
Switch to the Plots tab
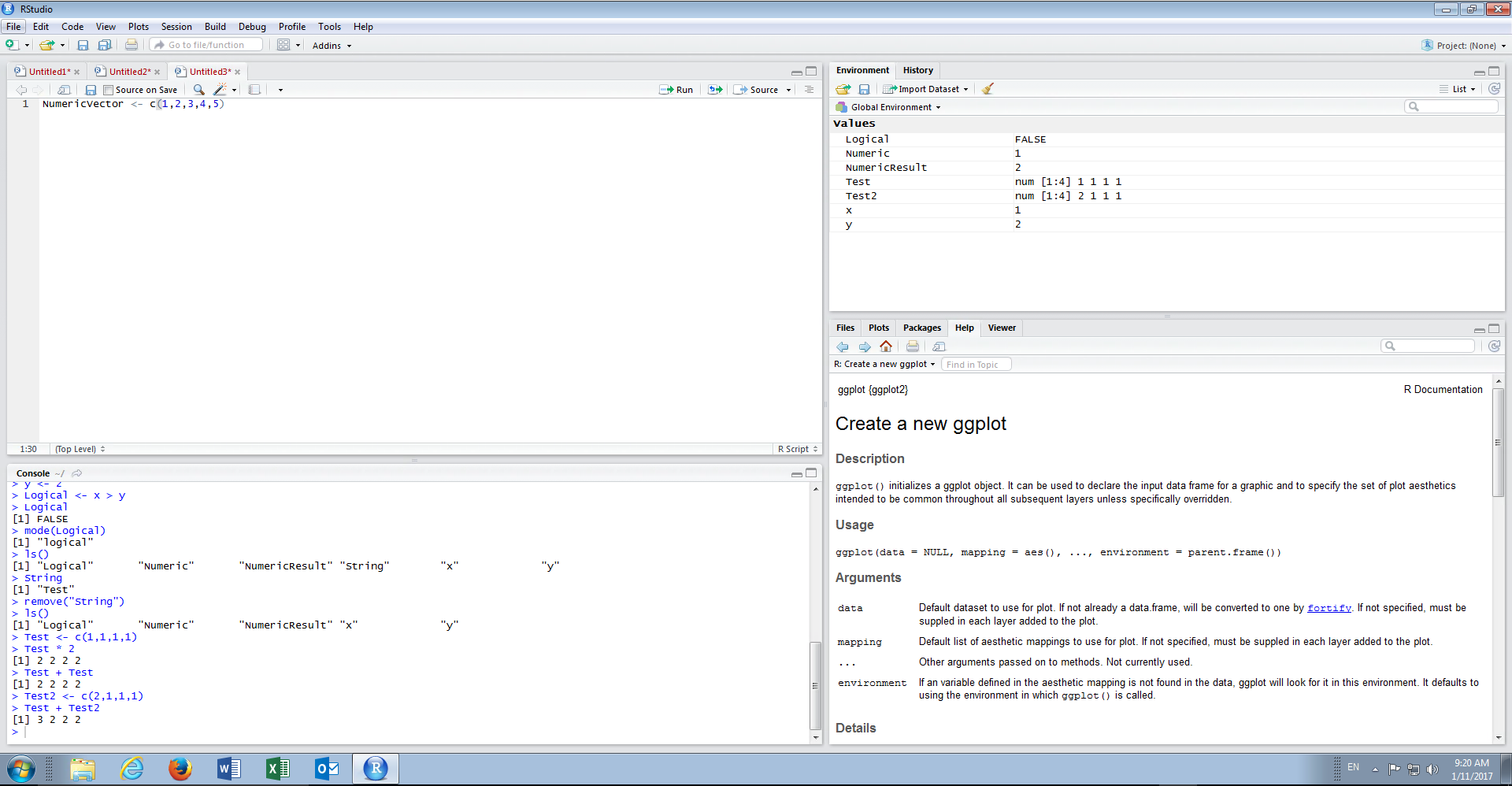(879, 328)
